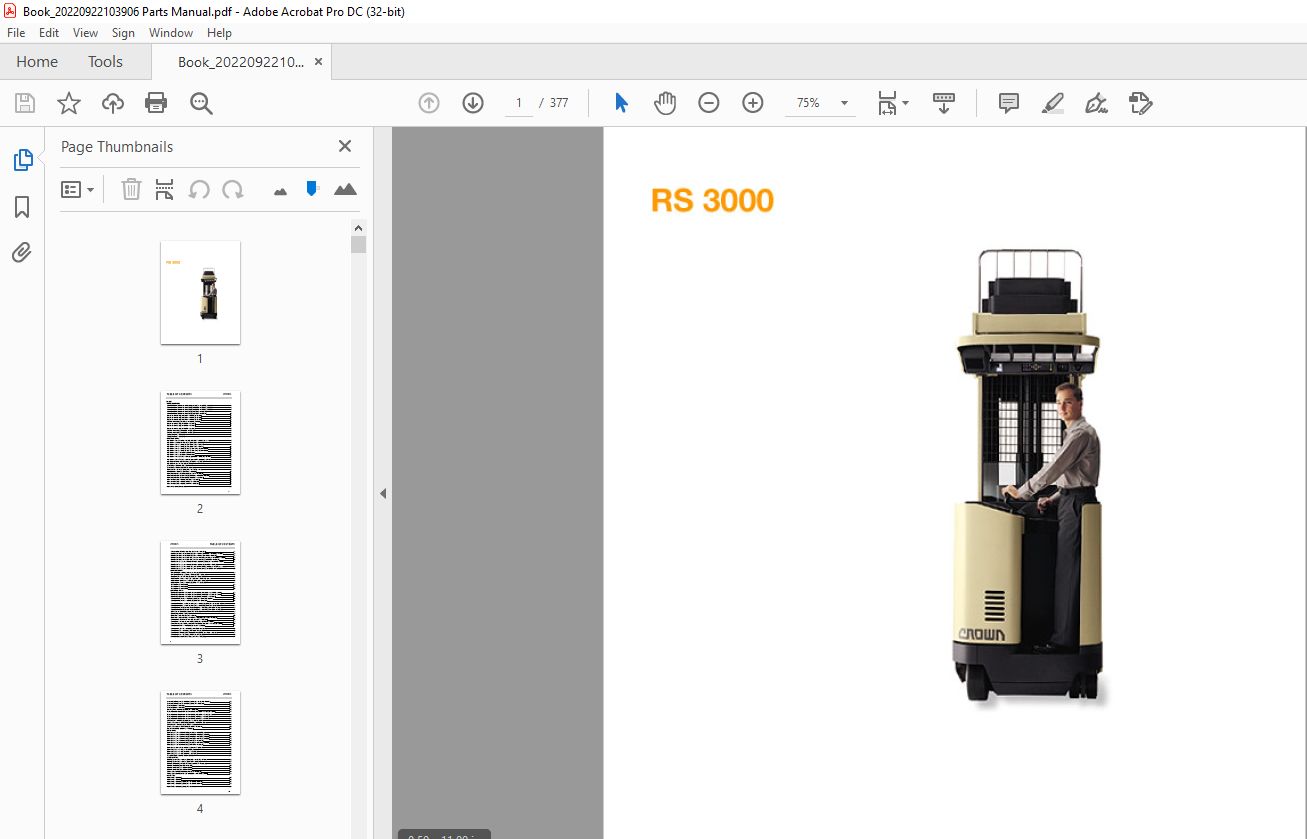The width and height of the screenshot is (1307, 839).
Task: Zoom in with plus icon
Action: [753, 103]
